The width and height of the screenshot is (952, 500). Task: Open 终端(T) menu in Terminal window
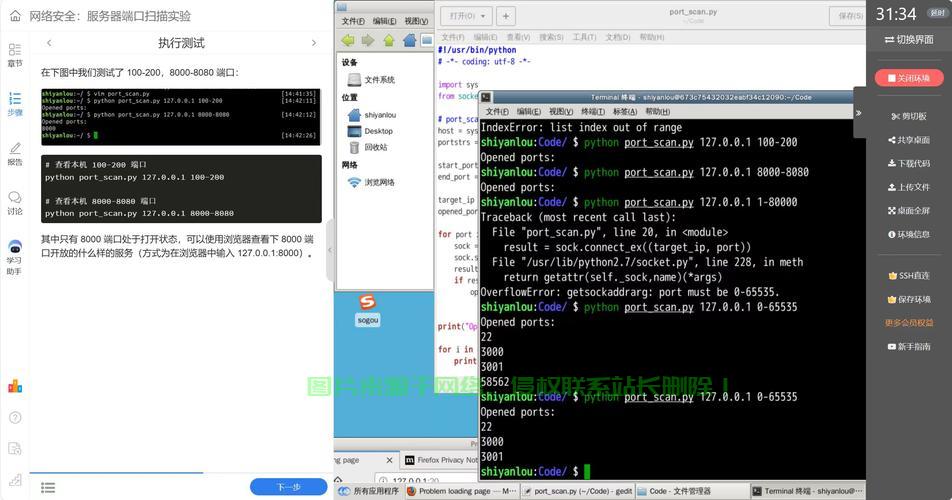[593, 112]
